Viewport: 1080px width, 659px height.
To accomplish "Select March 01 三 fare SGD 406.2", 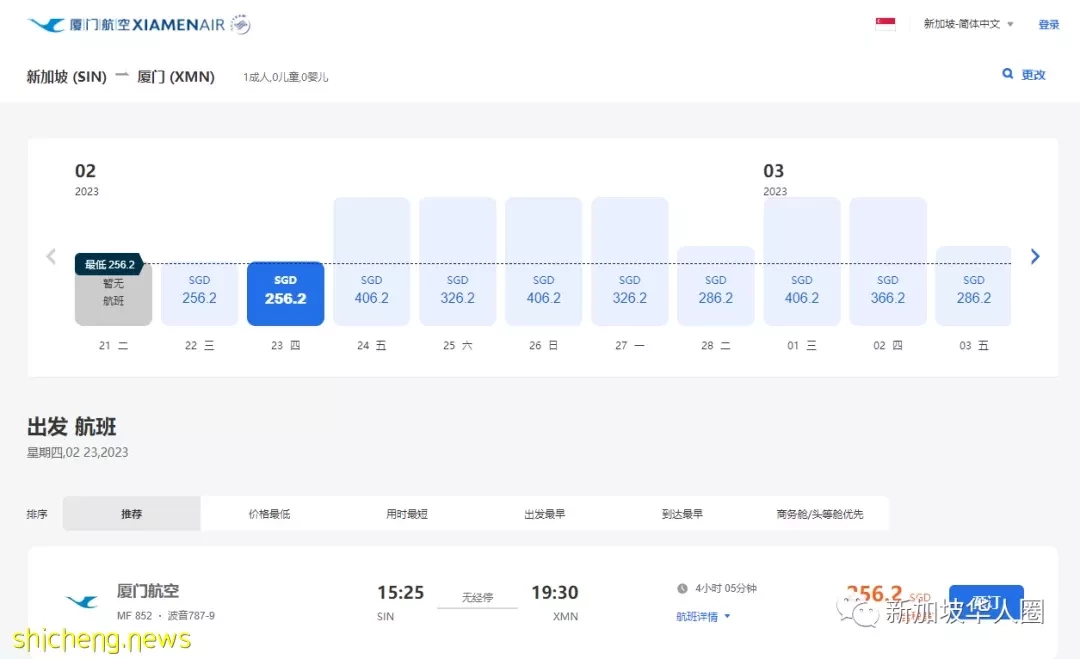I will tap(802, 262).
